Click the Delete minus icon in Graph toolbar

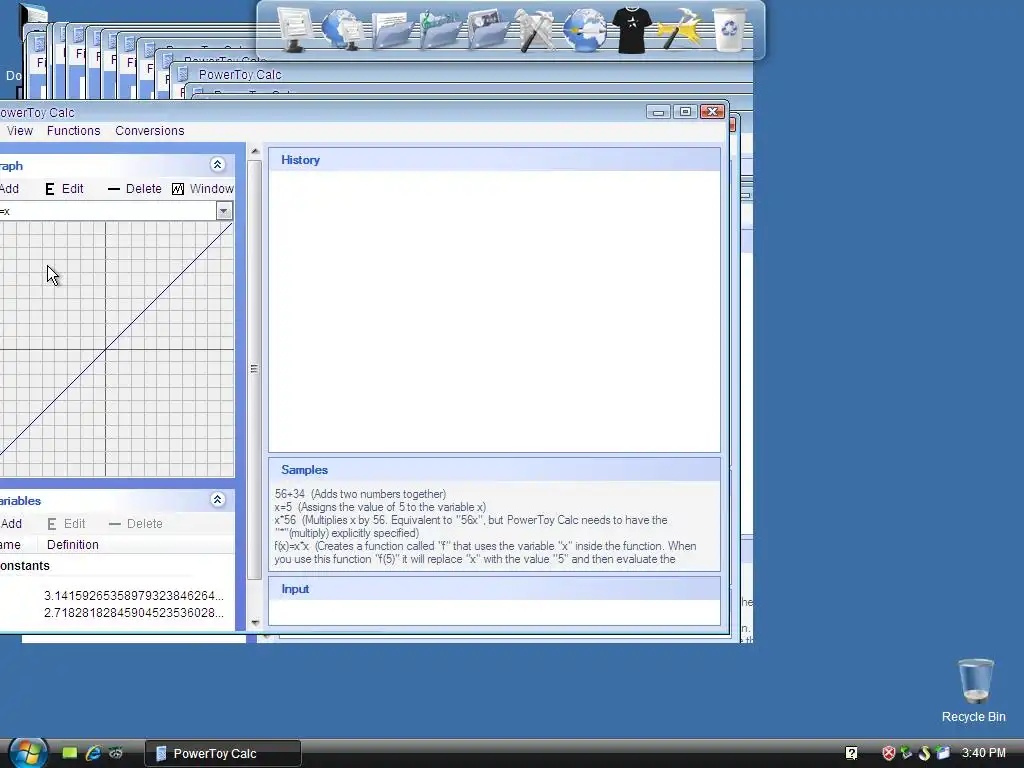click(x=114, y=189)
